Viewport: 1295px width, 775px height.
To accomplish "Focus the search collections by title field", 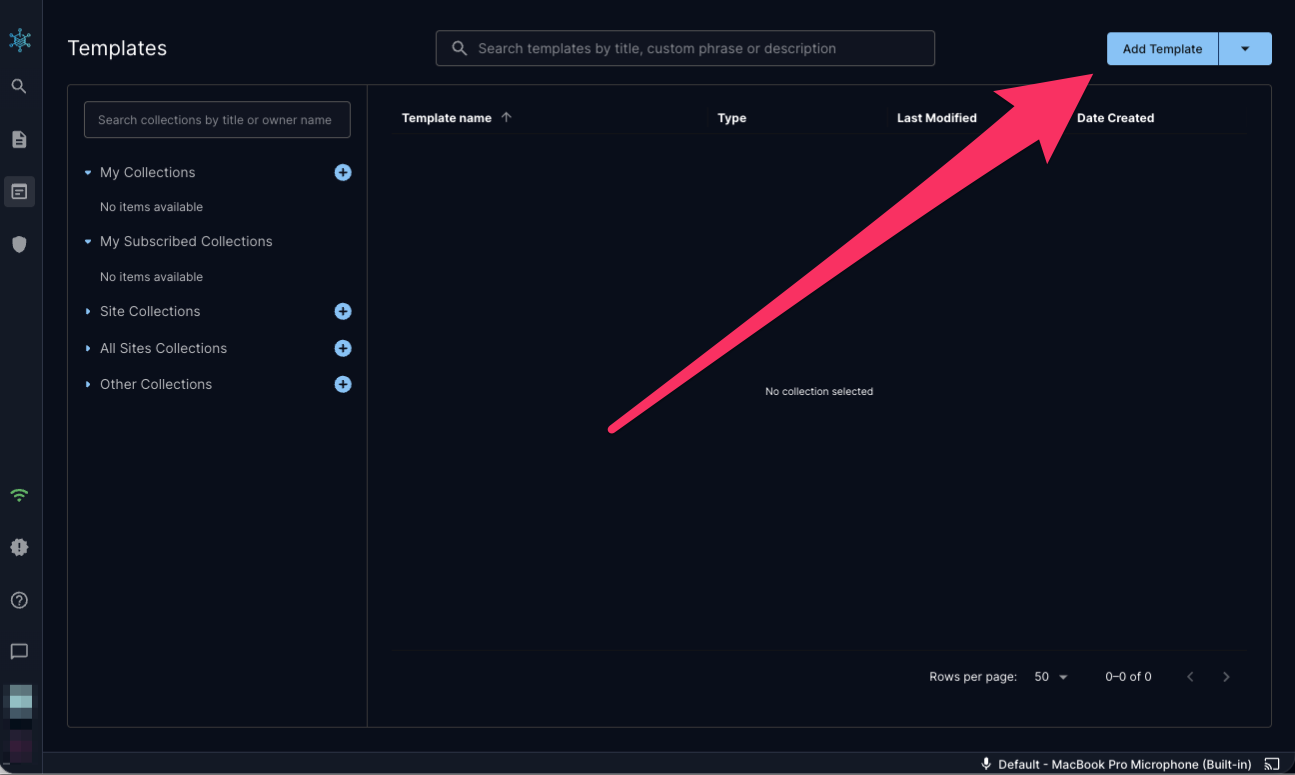I will click(x=217, y=120).
